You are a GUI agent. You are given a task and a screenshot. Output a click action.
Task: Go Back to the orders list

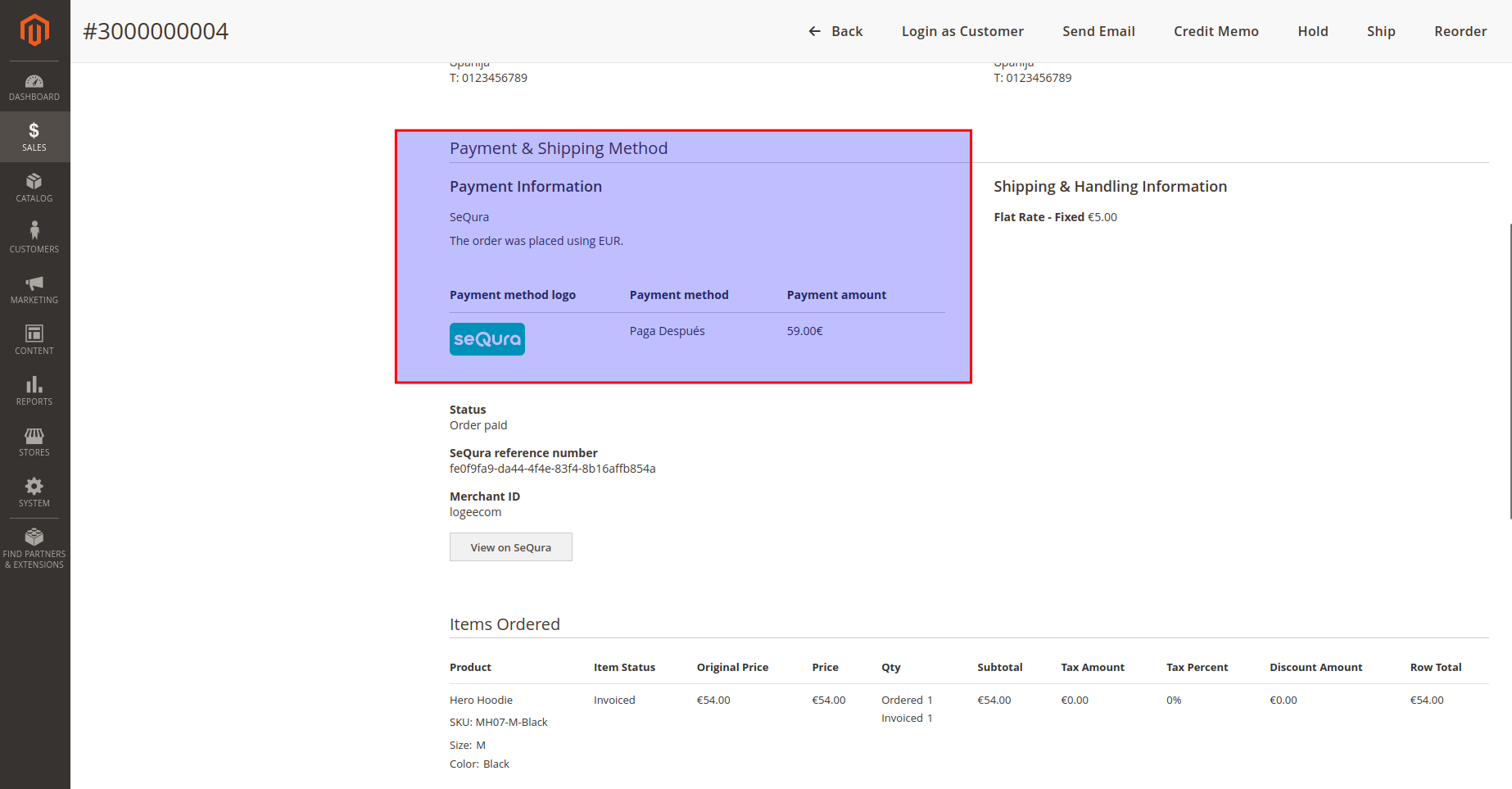pos(835,31)
